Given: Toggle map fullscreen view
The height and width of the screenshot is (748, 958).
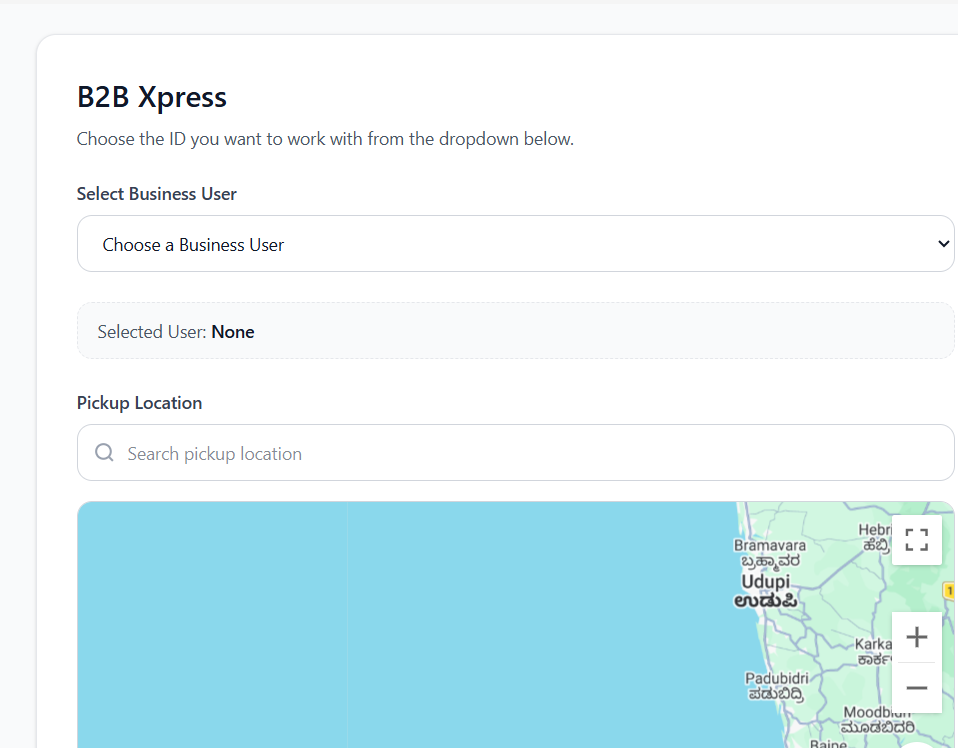Looking at the screenshot, I should [916, 540].
